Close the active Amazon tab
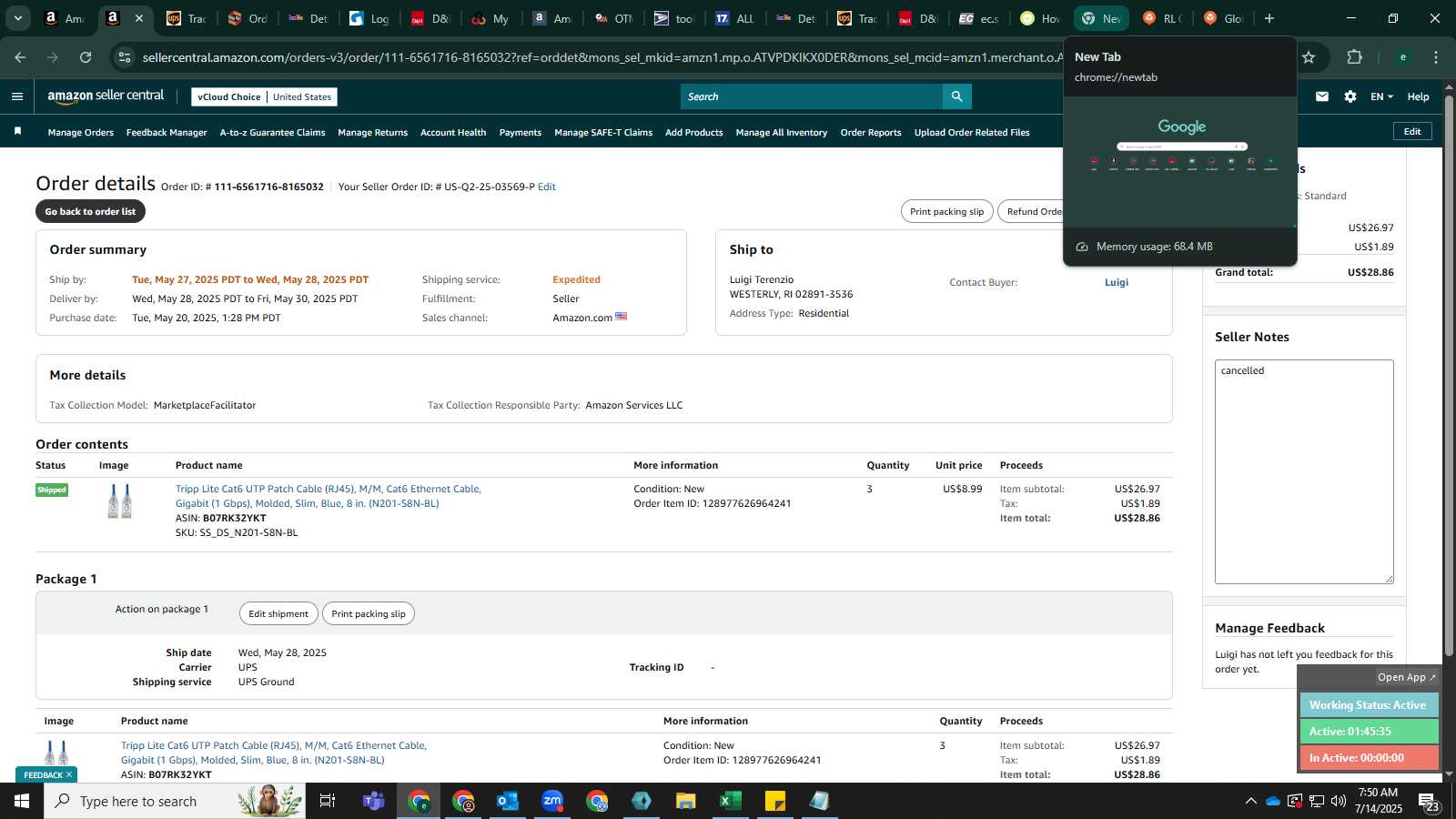 [138, 18]
